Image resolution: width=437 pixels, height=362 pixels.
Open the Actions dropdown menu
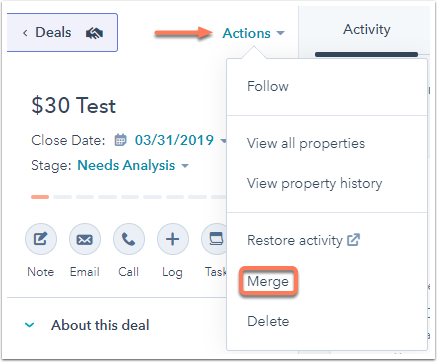pyautogui.click(x=253, y=33)
